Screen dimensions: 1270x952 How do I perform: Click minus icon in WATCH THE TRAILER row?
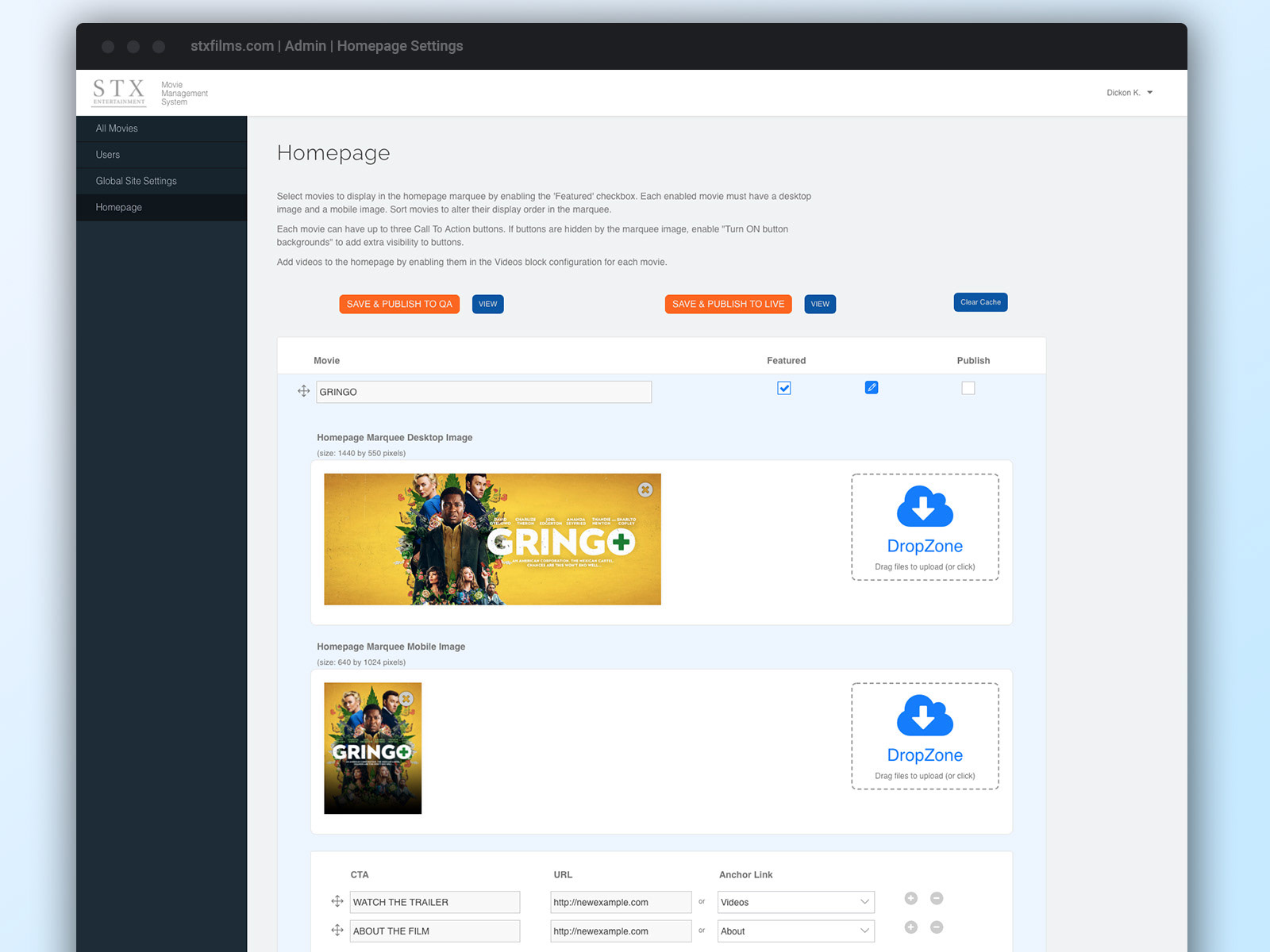[x=937, y=898]
